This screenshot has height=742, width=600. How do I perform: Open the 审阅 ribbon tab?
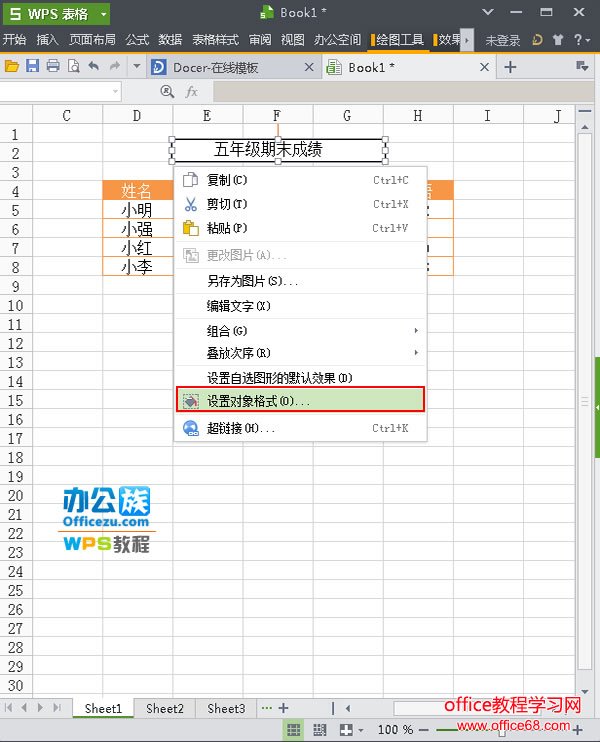[x=260, y=40]
